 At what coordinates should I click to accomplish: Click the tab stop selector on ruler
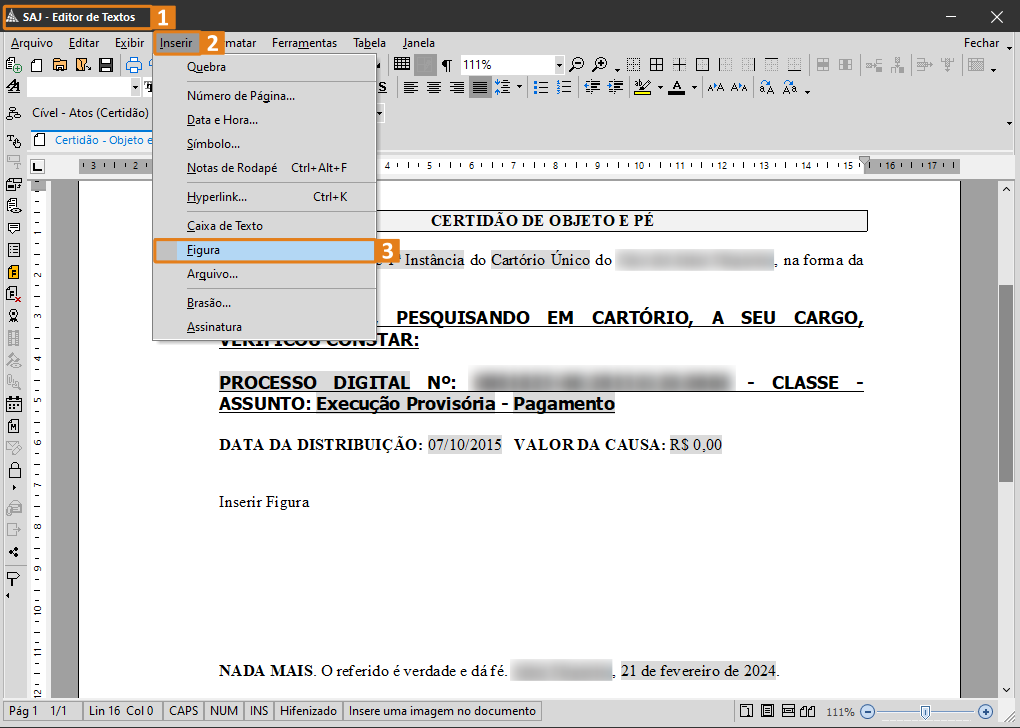point(38,167)
